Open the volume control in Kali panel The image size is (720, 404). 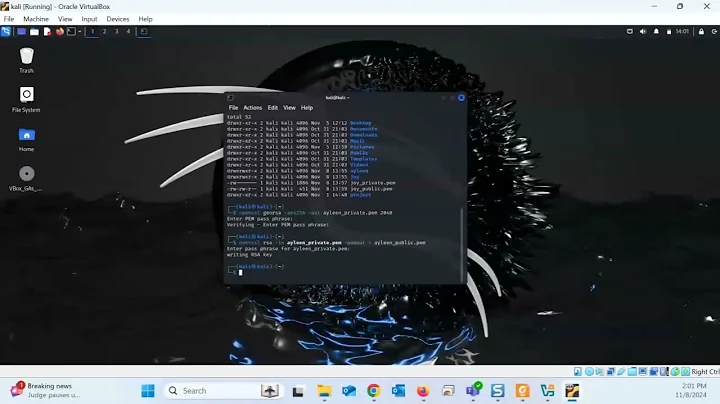643,31
